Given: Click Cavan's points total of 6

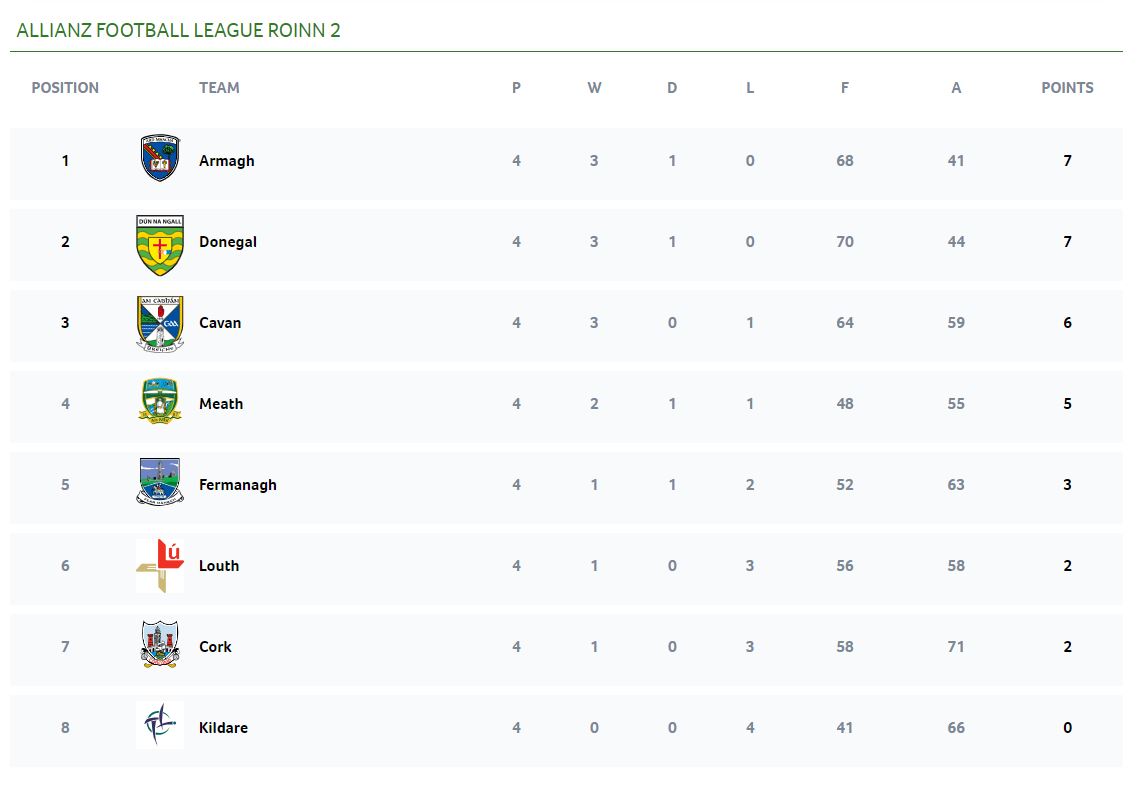Looking at the screenshot, I should 1067,323.
